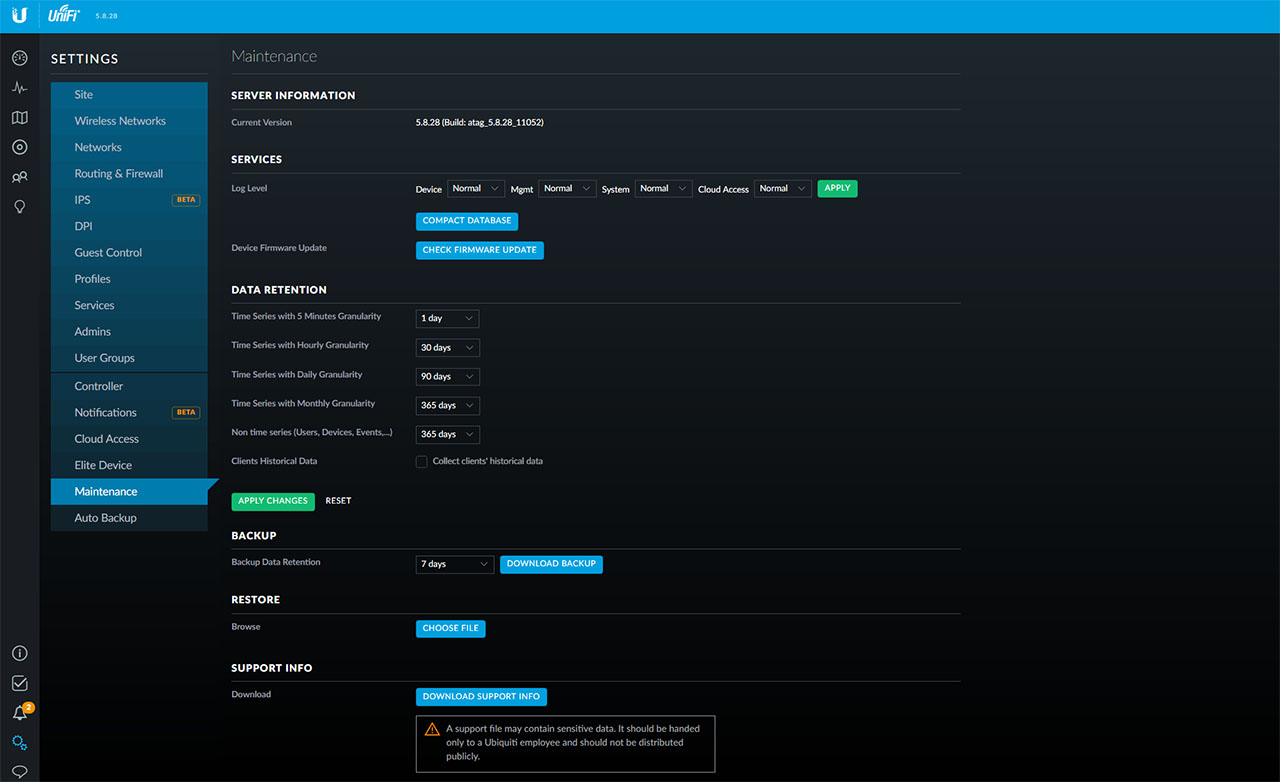Go to Site settings
The height and width of the screenshot is (782, 1280).
click(x=129, y=95)
